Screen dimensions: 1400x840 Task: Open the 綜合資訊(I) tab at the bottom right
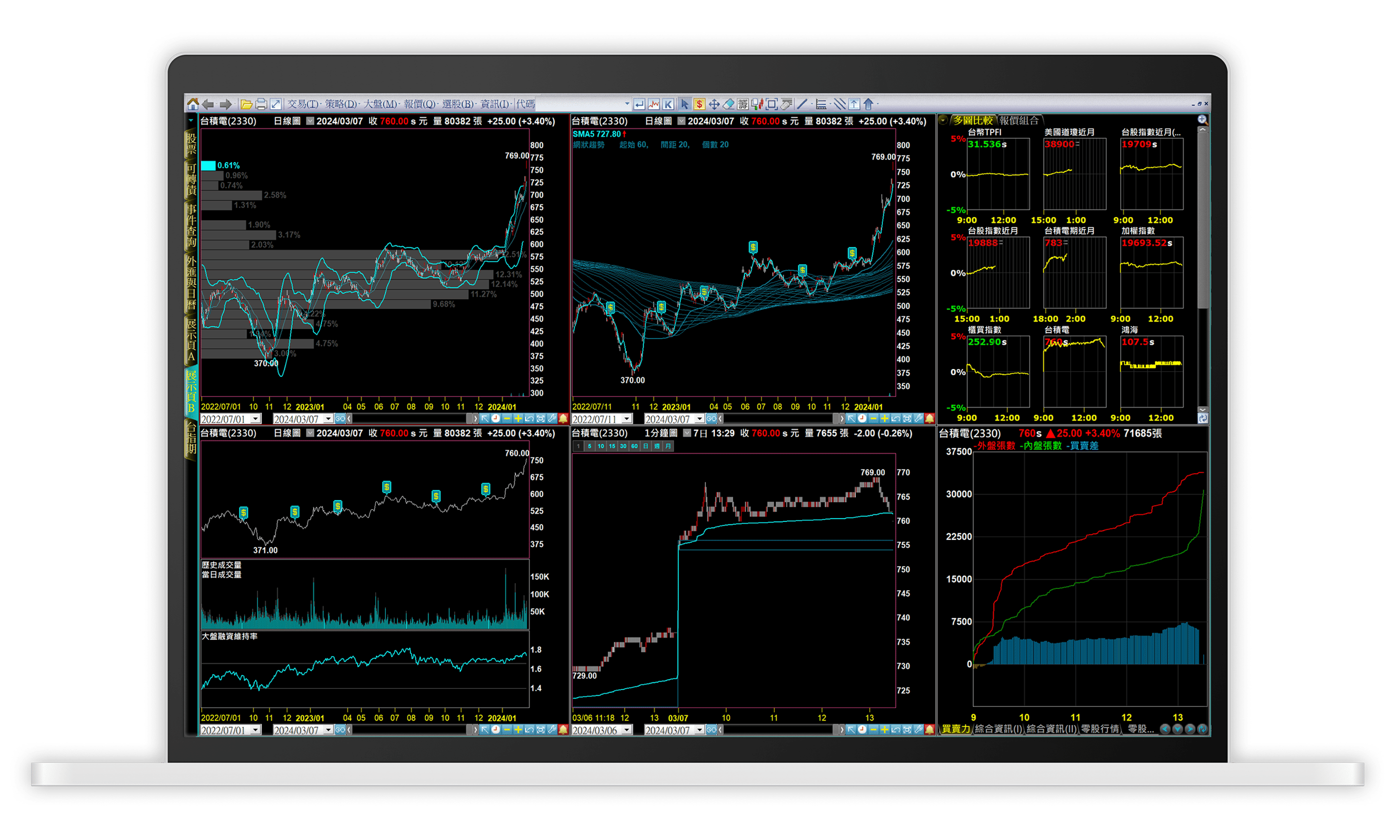pyautogui.click(x=999, y=729)
